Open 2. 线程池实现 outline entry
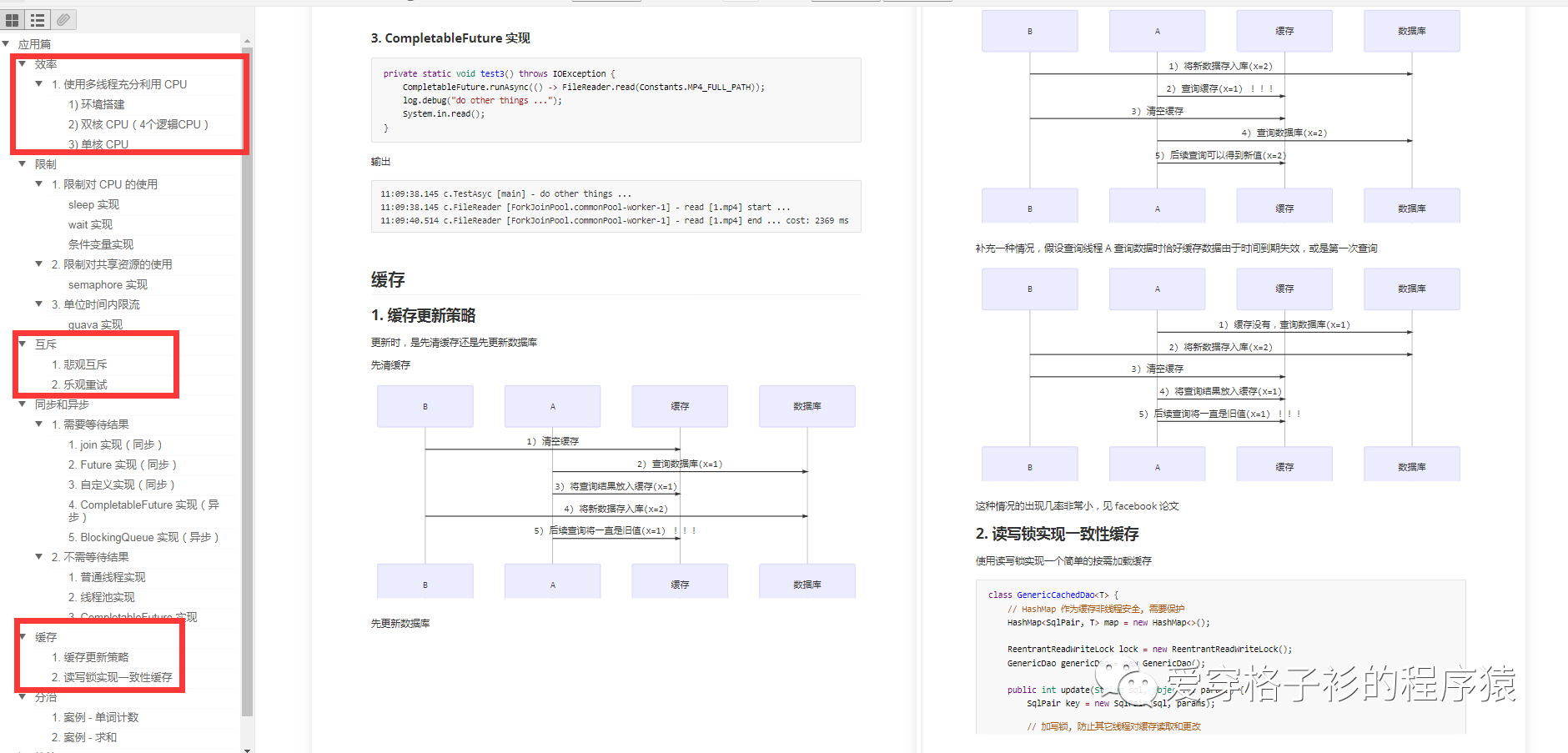The height and width of the screenshot is (753, 1568). [x=102, y=597]
